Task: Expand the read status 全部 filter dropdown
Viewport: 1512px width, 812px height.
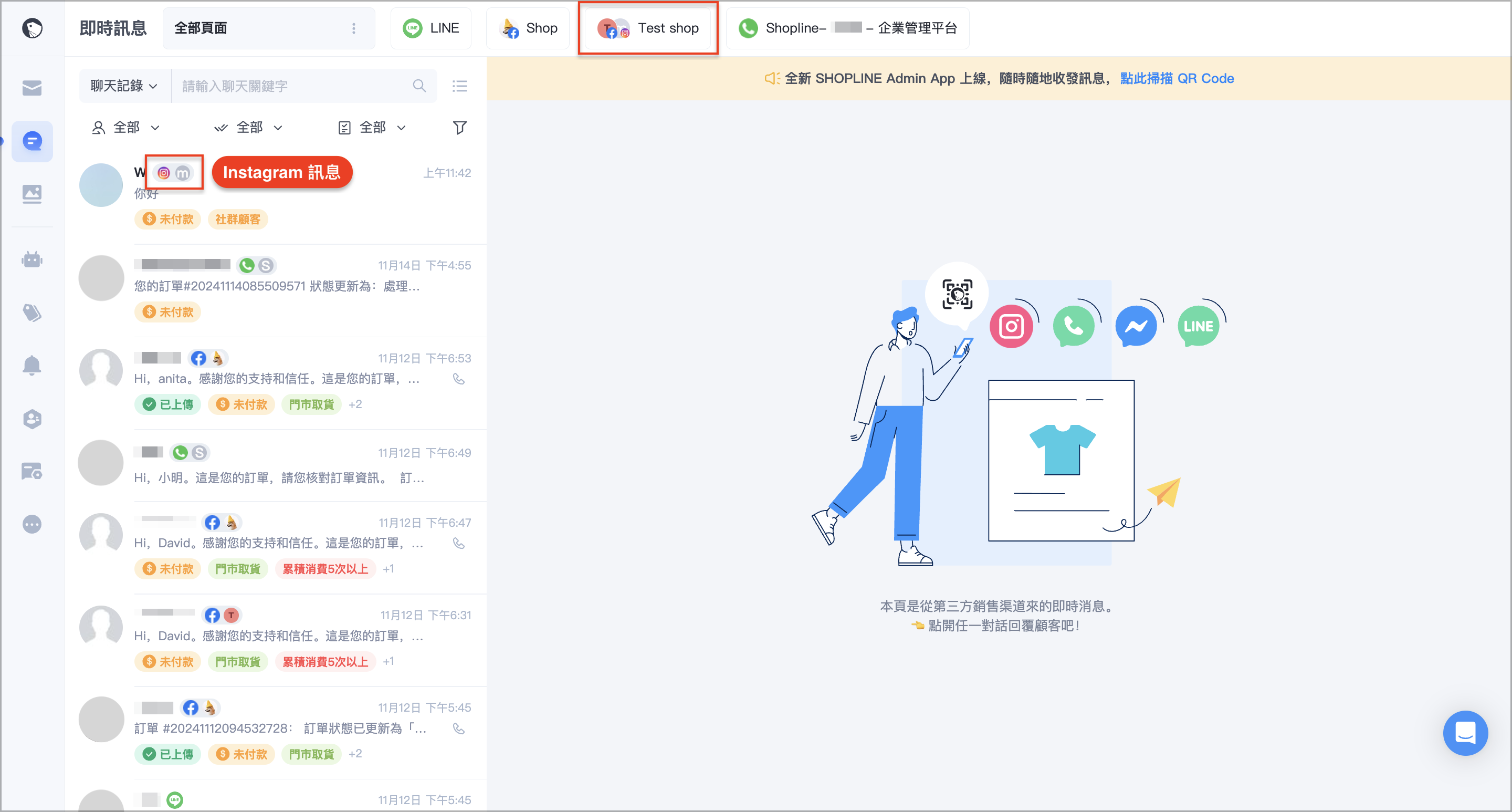Action: pos(248,128)
